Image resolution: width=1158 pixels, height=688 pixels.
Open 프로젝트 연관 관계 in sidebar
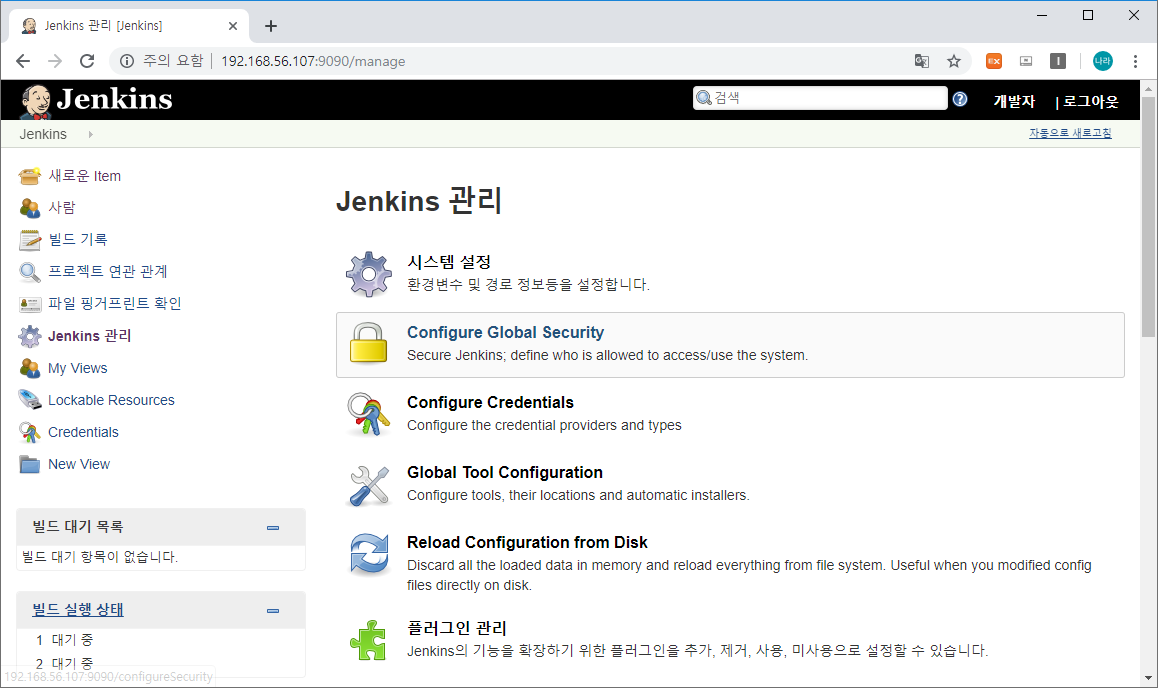(x=108, y=272)
